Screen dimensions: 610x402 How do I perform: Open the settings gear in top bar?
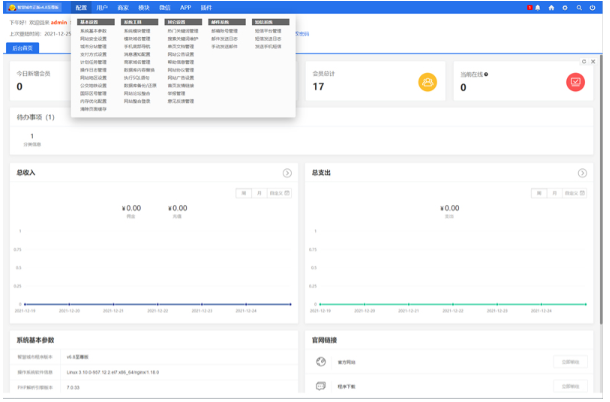[565, 7]
